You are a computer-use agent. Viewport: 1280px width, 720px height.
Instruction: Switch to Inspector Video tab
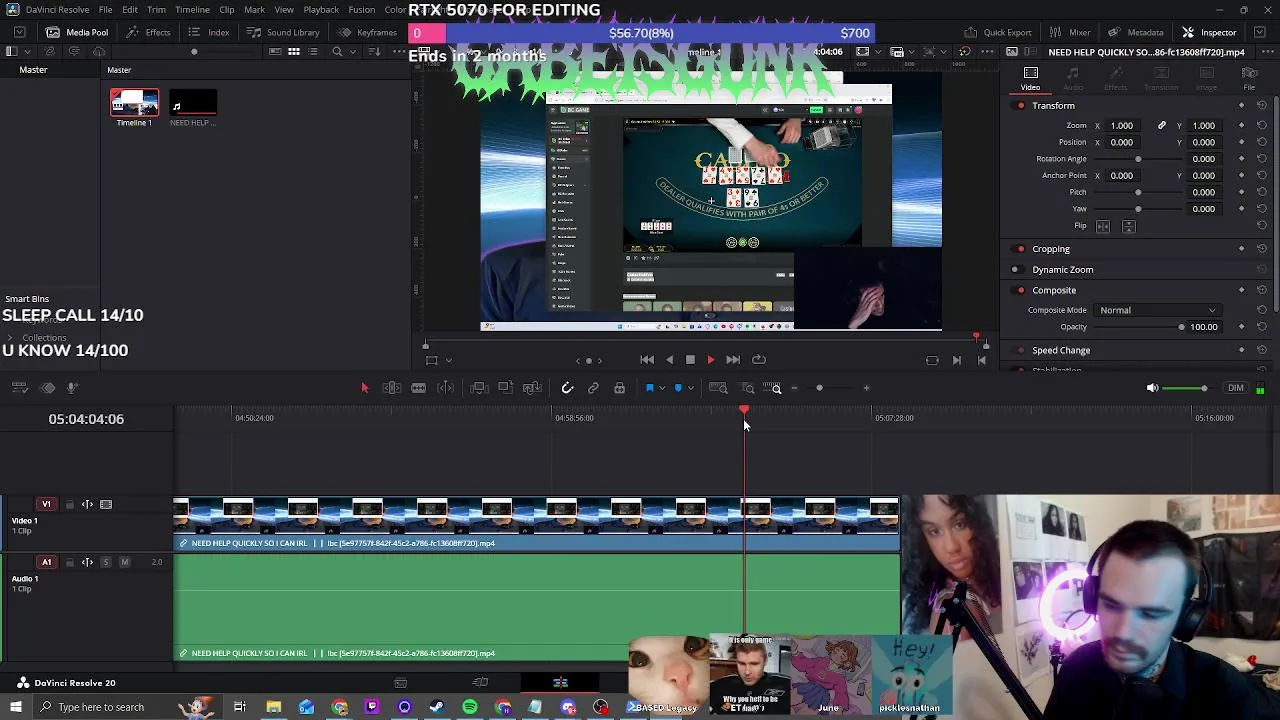1030,78
